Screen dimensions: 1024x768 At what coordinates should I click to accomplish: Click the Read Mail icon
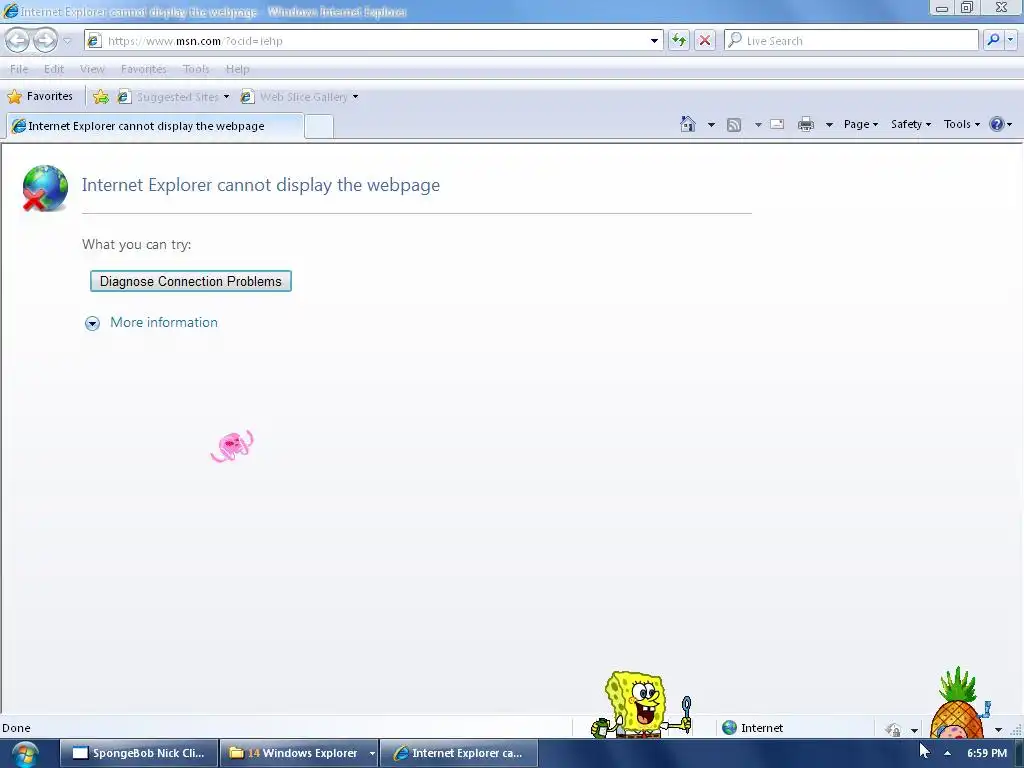[x=777, y=124]
